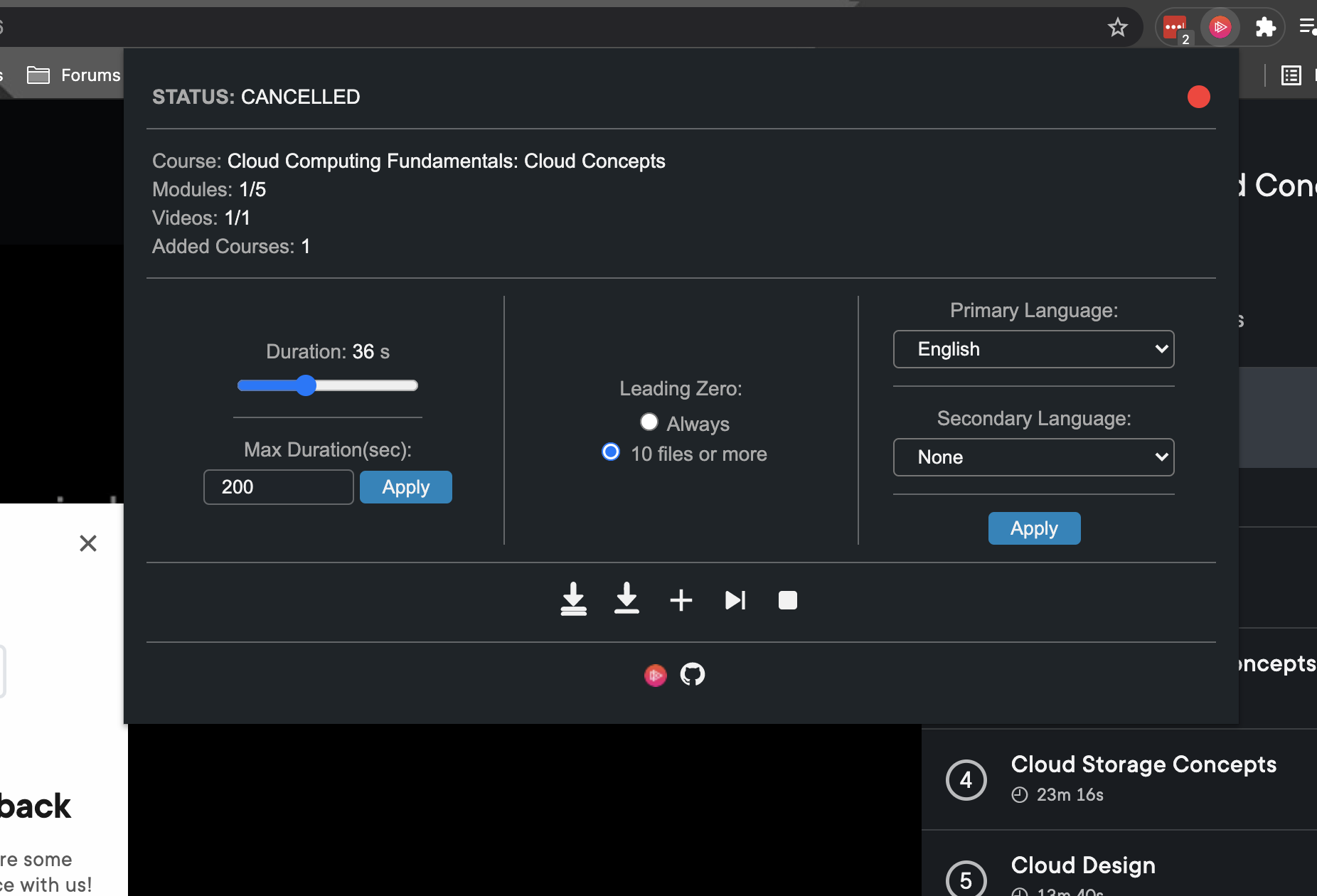Click the Max Duration input field

[x=279, y=487]
